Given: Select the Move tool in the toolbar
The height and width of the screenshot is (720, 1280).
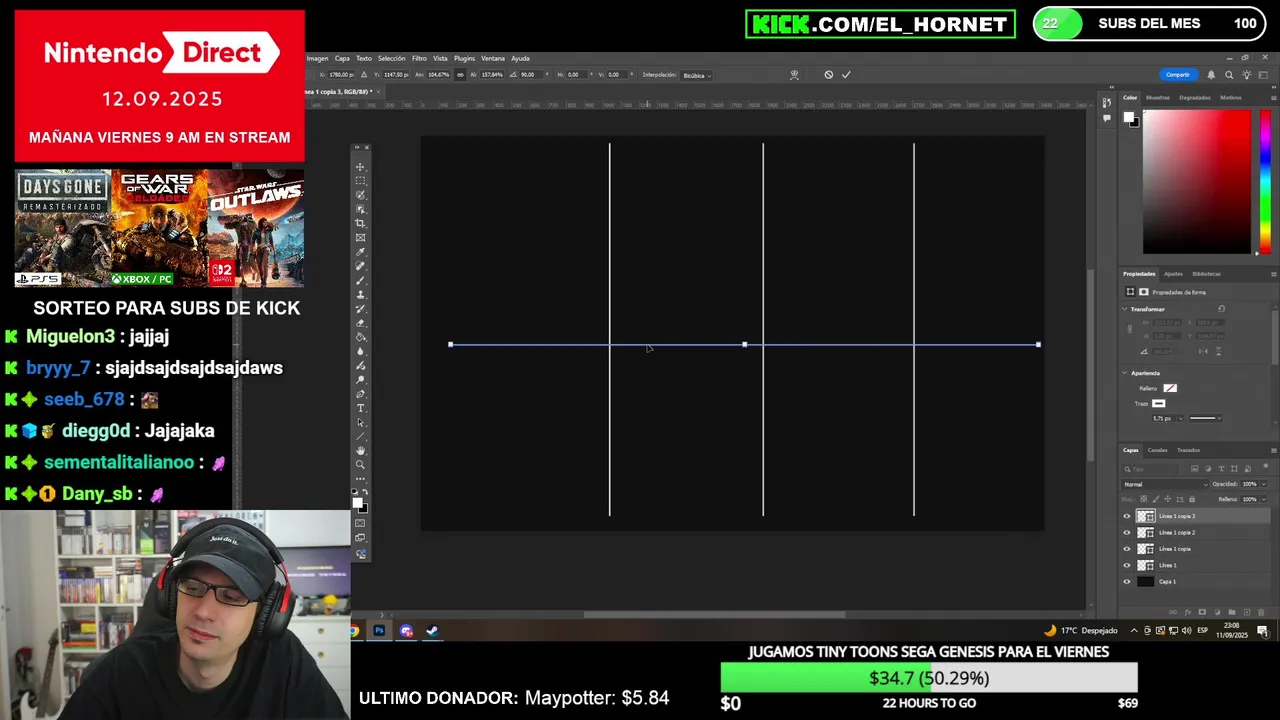Looking at the screenshot, I should 360,167.
